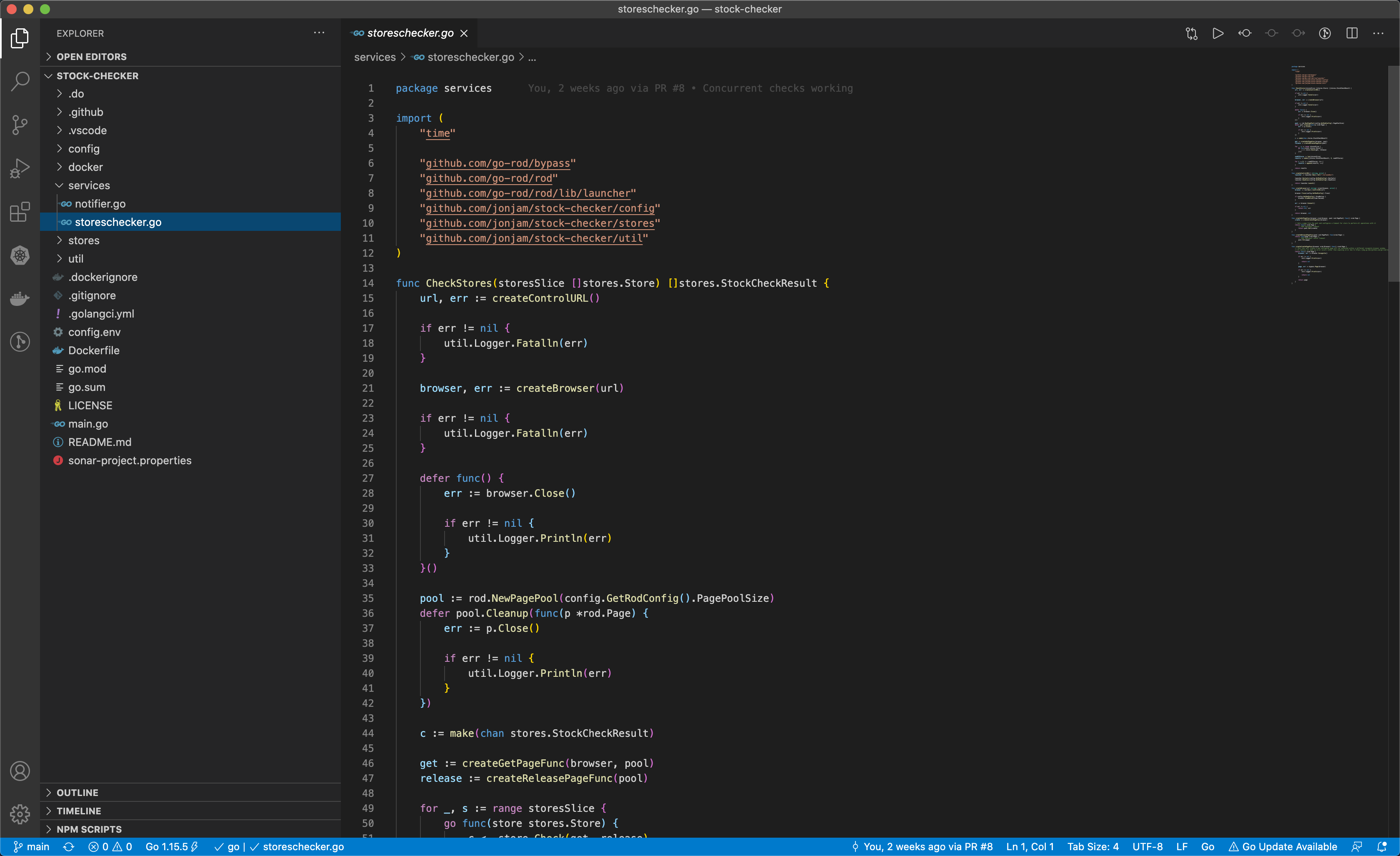Expand the util folder
Image resolution: width=1400 pixels, height=856 pixels.
[190, 259]
